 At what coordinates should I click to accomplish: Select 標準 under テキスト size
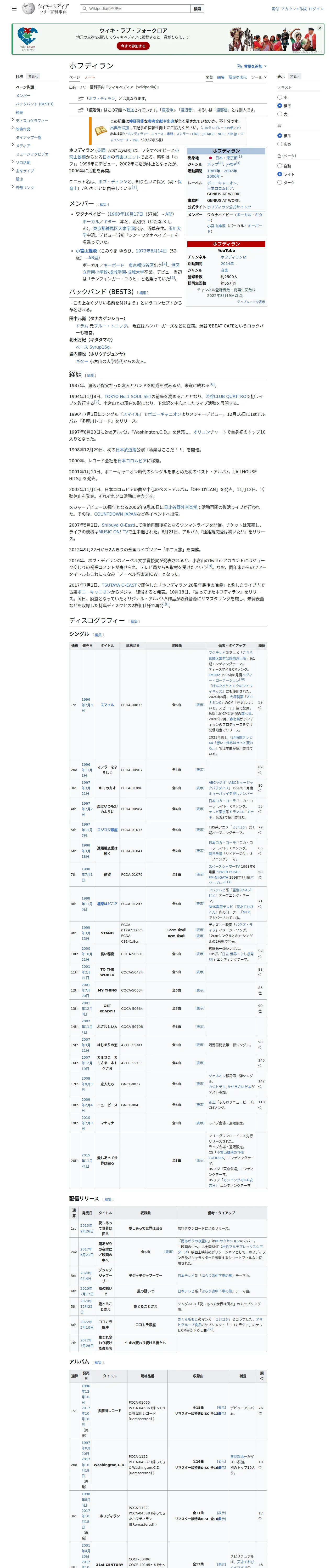point(280,105)
